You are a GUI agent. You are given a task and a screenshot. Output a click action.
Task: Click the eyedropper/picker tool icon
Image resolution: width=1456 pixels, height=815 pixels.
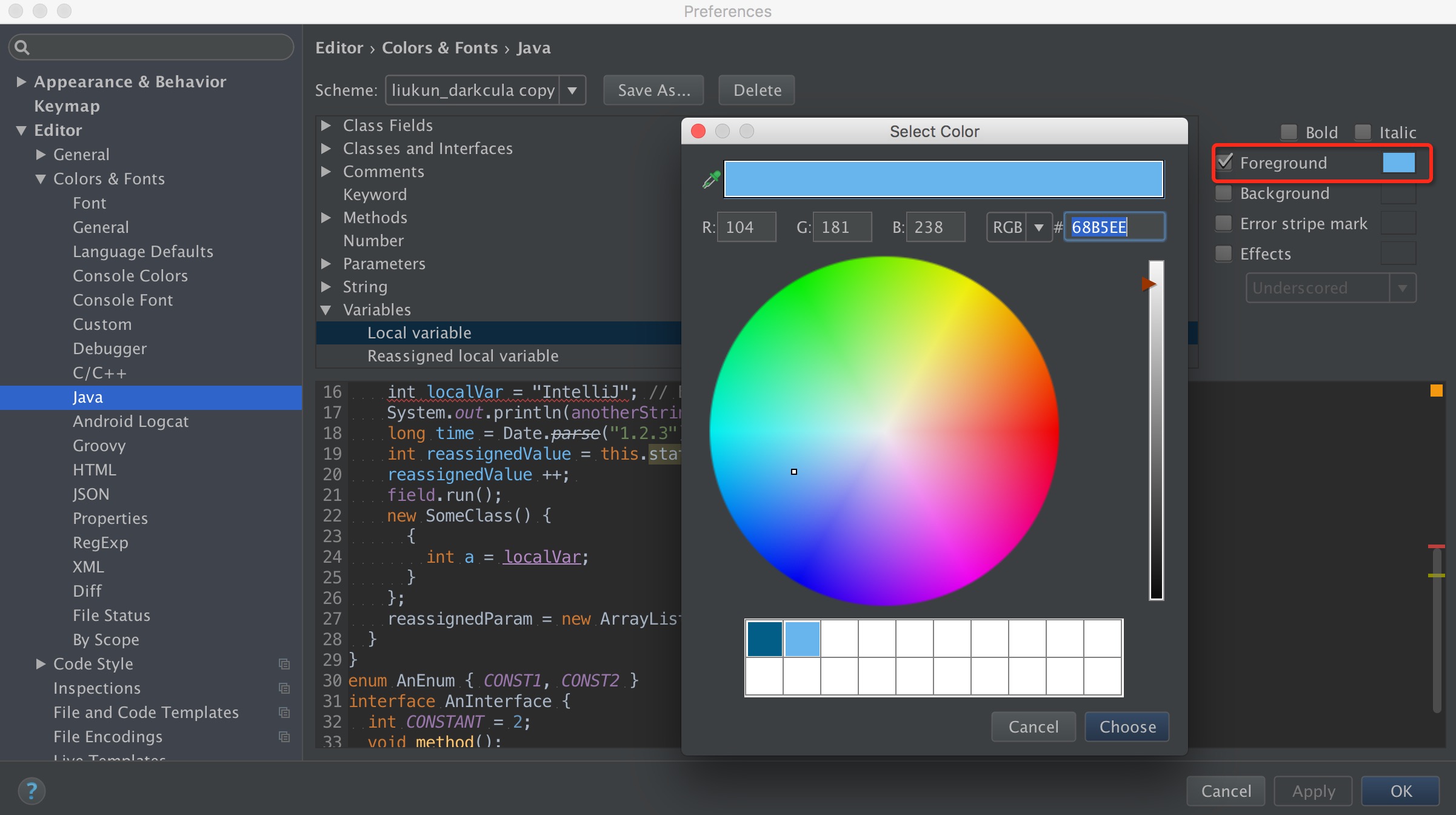pos(711,179)
